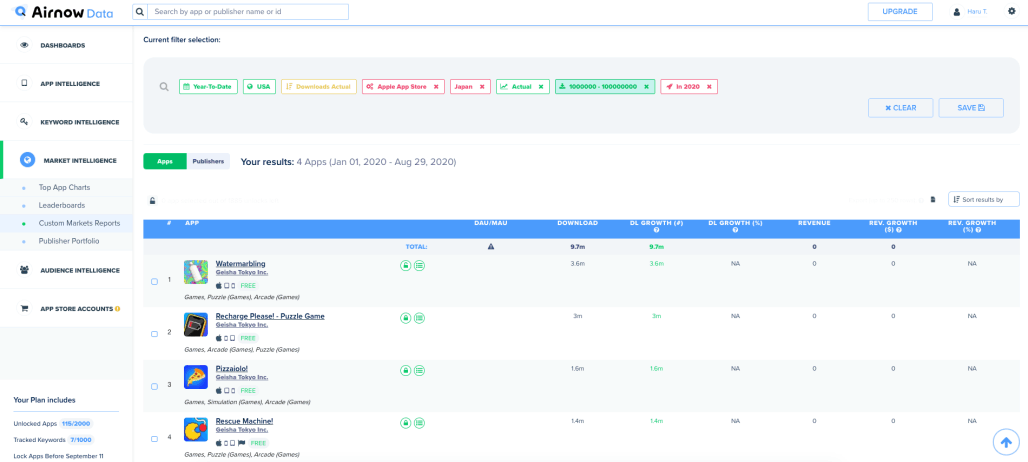The height and width of the screenshot is (462, 1028).
Task: Remove the Apple App Store filter
Action: (x=436, y=87)
